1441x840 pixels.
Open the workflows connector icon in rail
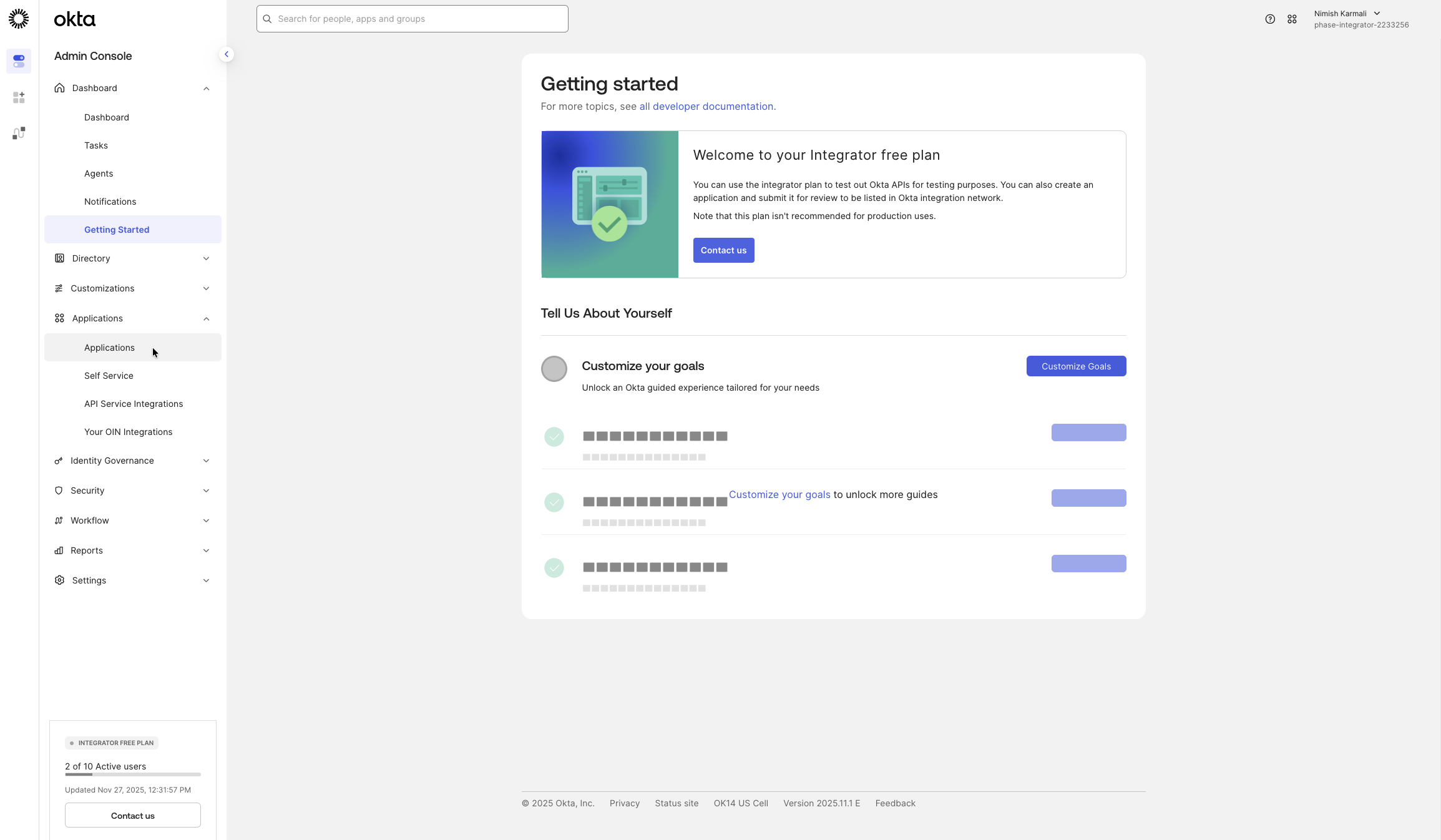pos(19,133)
